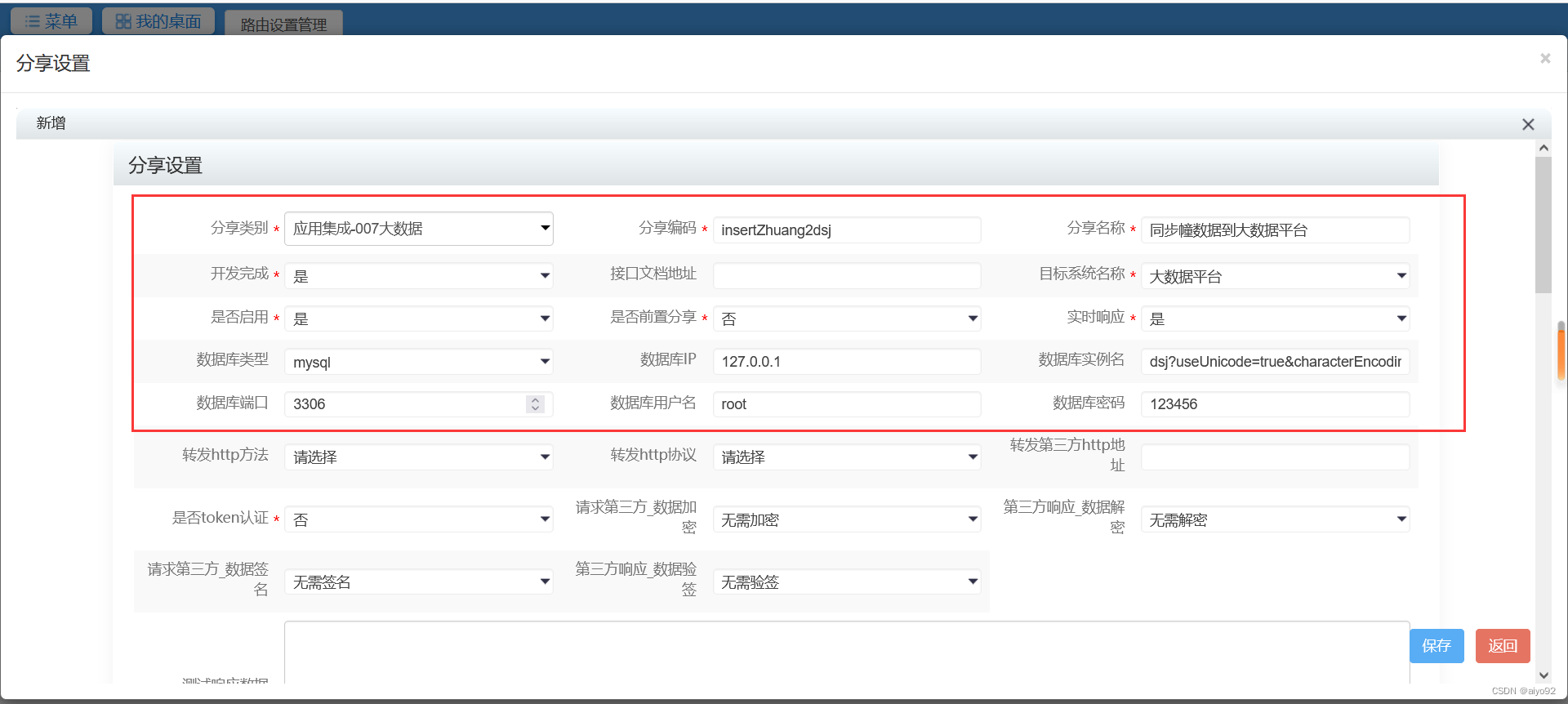Image resolution: width=1568 pixels, height=704 pixels.
Task: Open the 第三方响应_数据验签 dropdown
Action: 847,581
